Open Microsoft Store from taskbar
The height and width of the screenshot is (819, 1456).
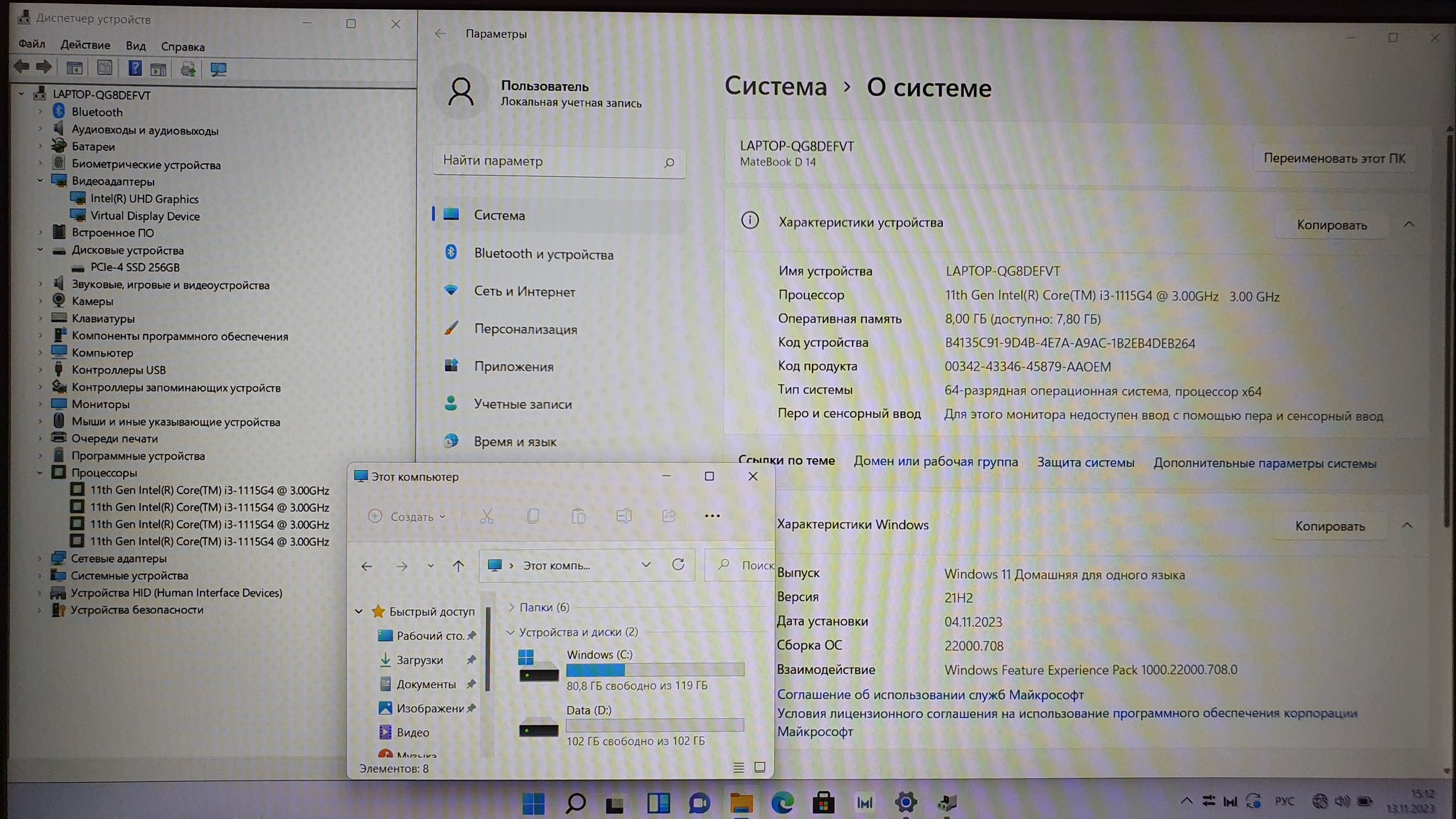823,803
